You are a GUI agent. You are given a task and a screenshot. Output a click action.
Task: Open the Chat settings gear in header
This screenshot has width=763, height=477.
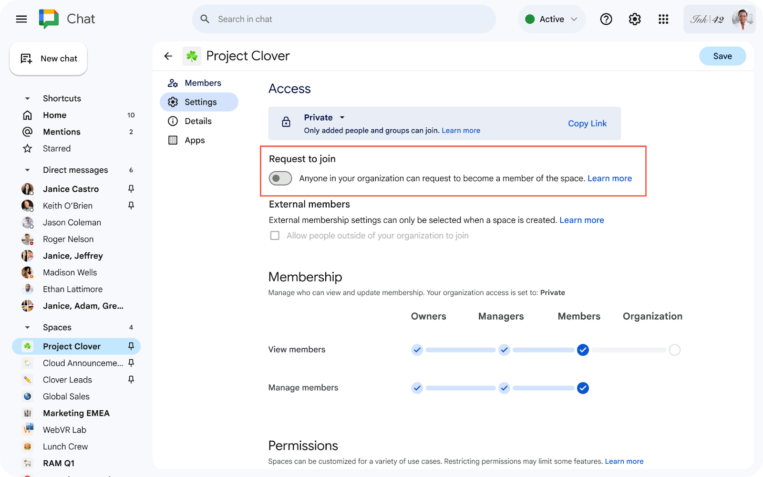point(635,19)
